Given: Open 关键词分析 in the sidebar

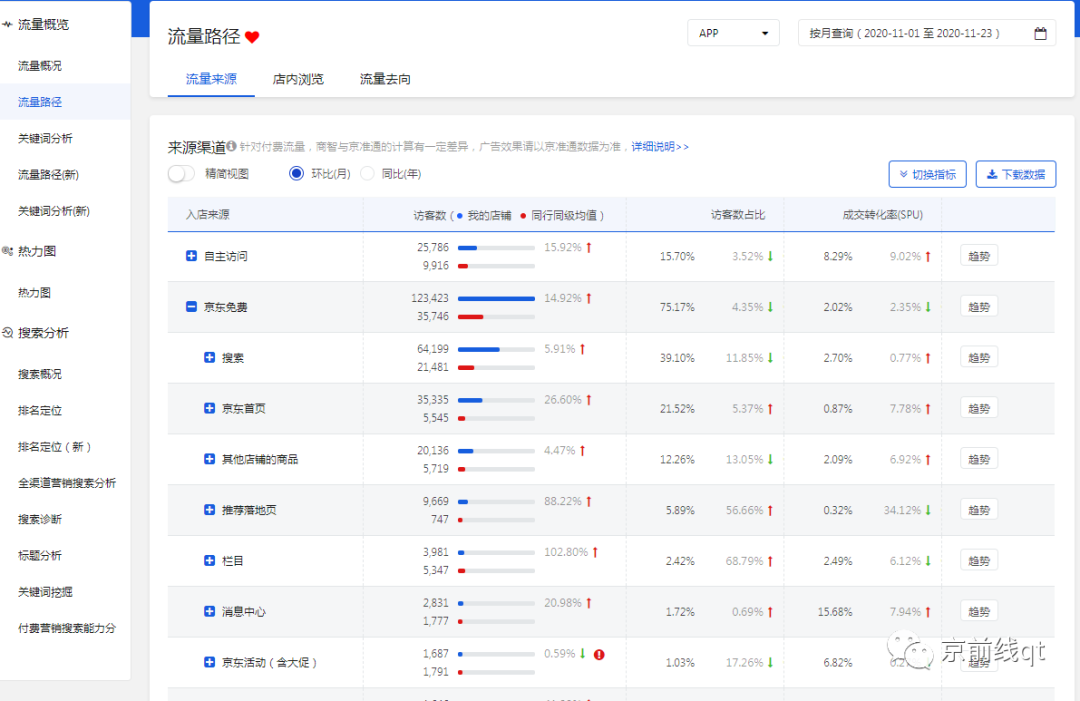Looking at the screenshot, I should (x=45, y=138).
